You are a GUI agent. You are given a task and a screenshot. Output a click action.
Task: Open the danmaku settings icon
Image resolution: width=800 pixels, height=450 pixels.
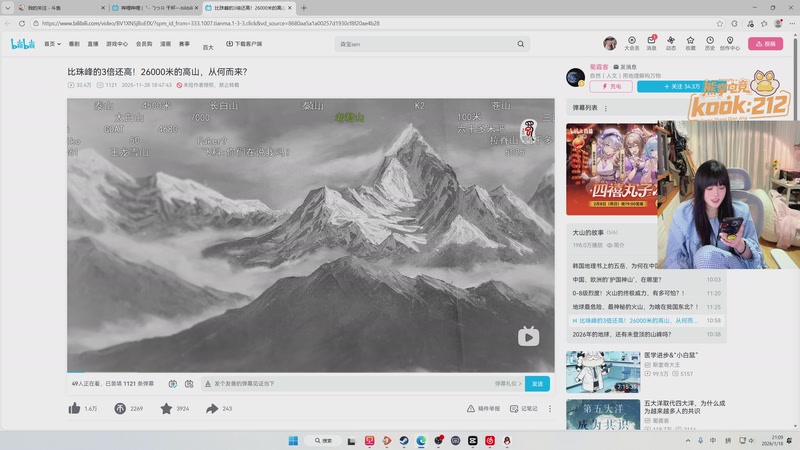(x=189, y=384)
